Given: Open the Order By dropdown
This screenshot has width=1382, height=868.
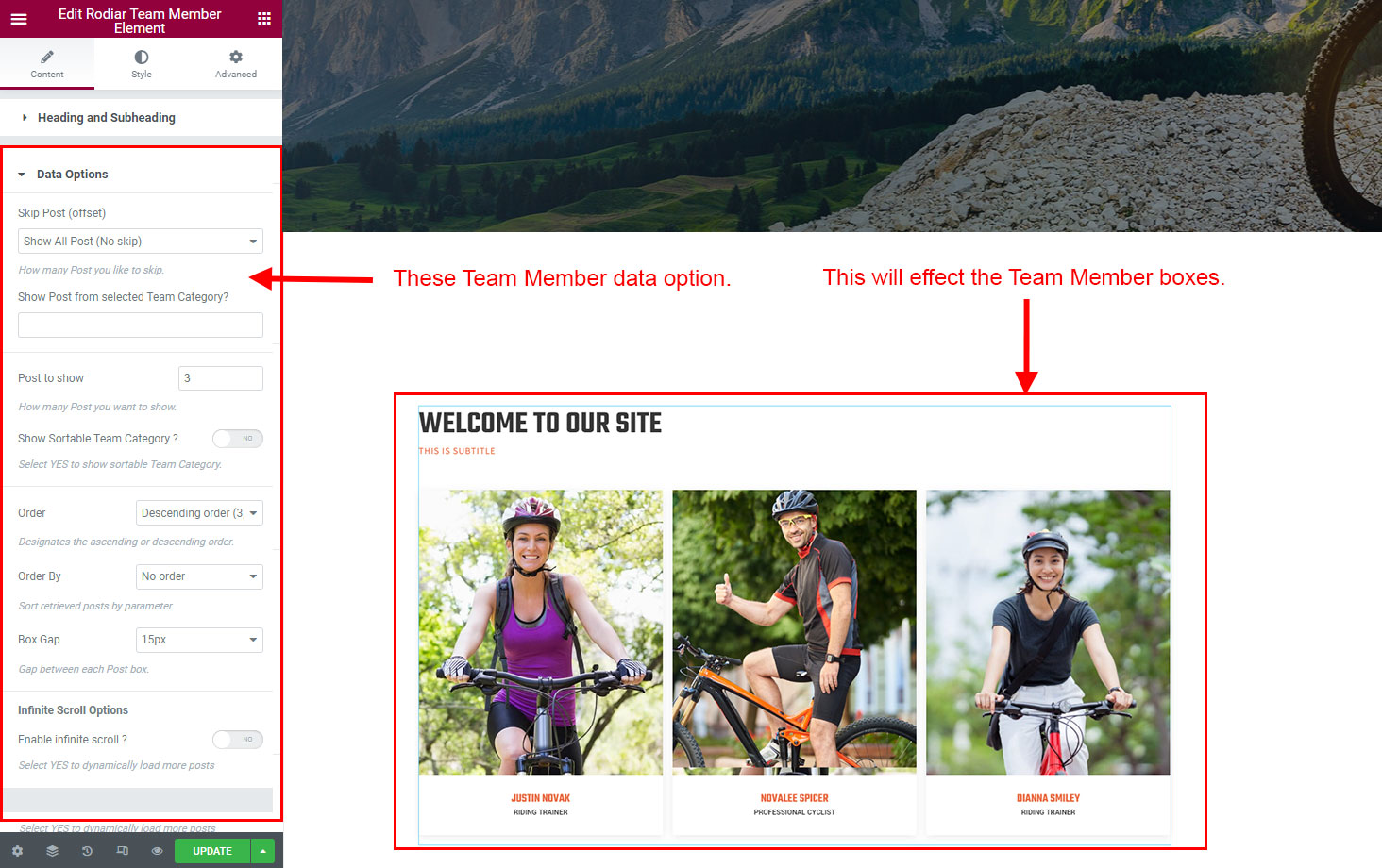Looking at the screenshot, I should coord(199,576).
